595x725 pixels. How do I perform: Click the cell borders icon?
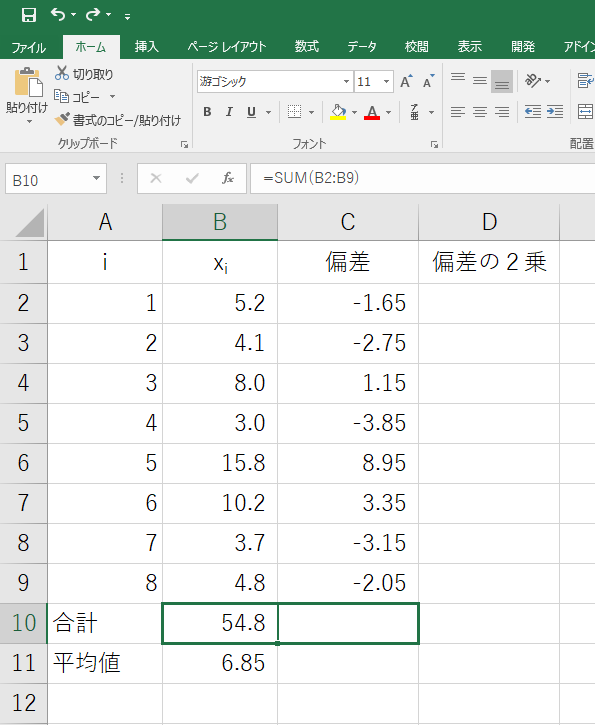point(294,112)
